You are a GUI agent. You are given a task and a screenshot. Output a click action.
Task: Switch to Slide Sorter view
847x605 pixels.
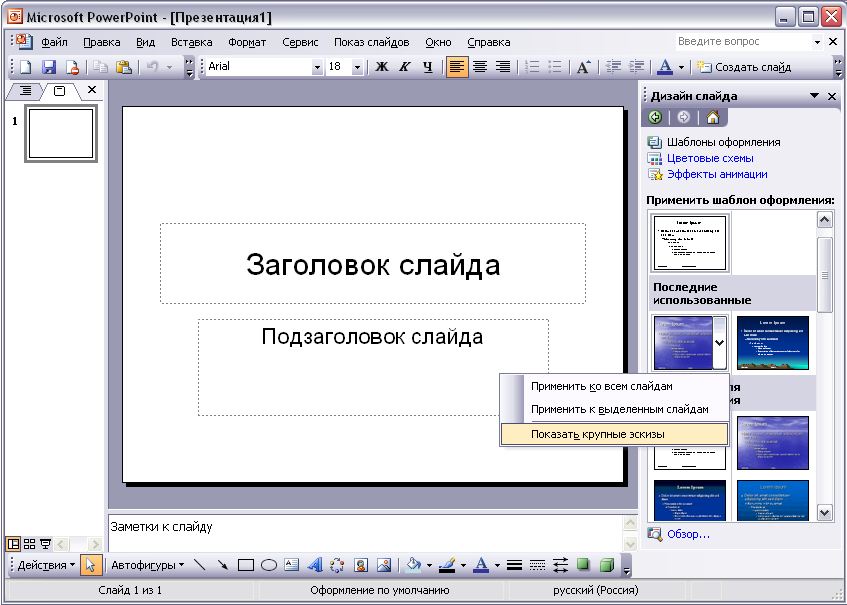pyautogui.click(x=30, y=544)
